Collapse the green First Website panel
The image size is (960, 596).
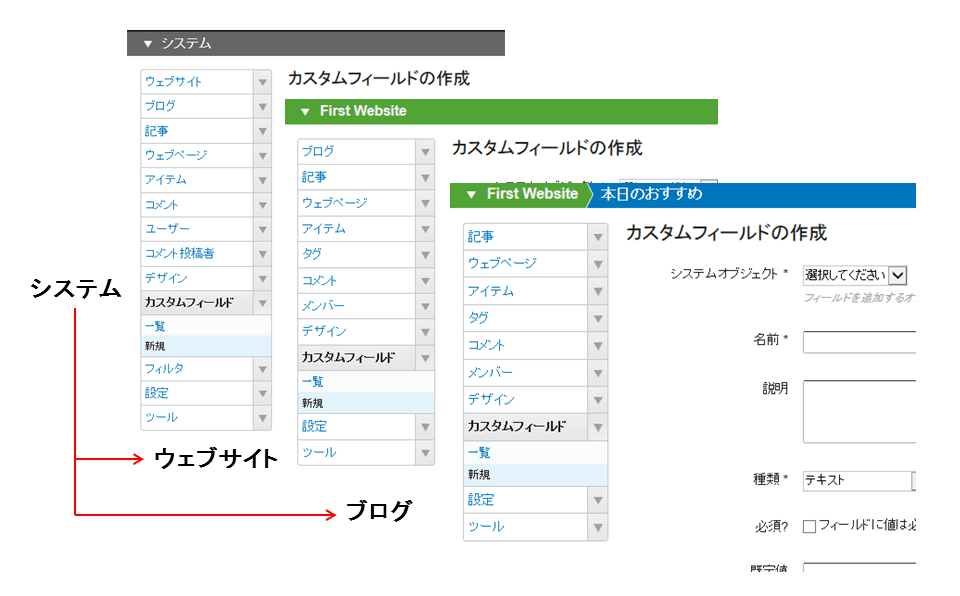click(x=305, y=112)
